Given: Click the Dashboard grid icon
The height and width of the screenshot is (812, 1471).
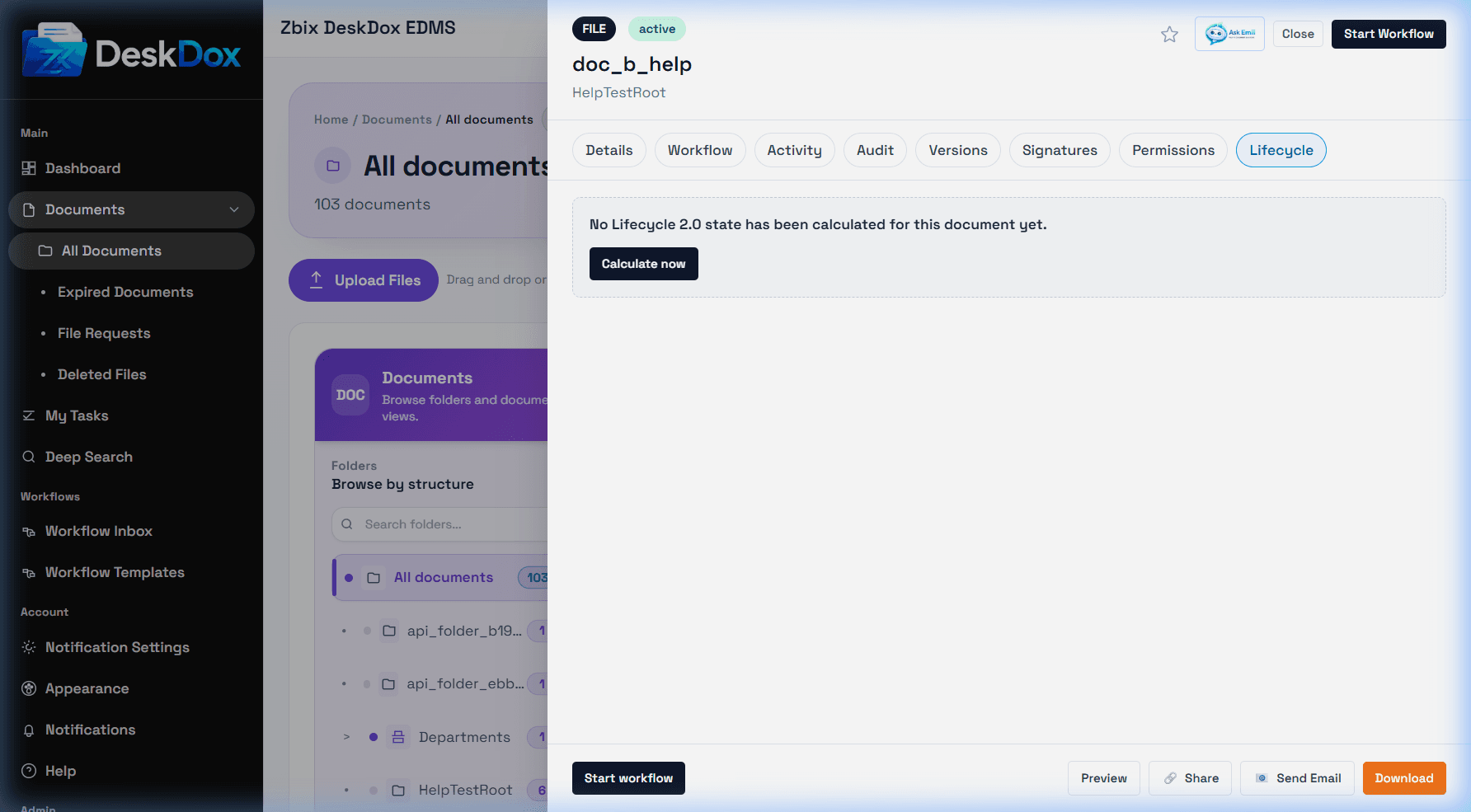Looking at the screenshot, I should (29, 168).
